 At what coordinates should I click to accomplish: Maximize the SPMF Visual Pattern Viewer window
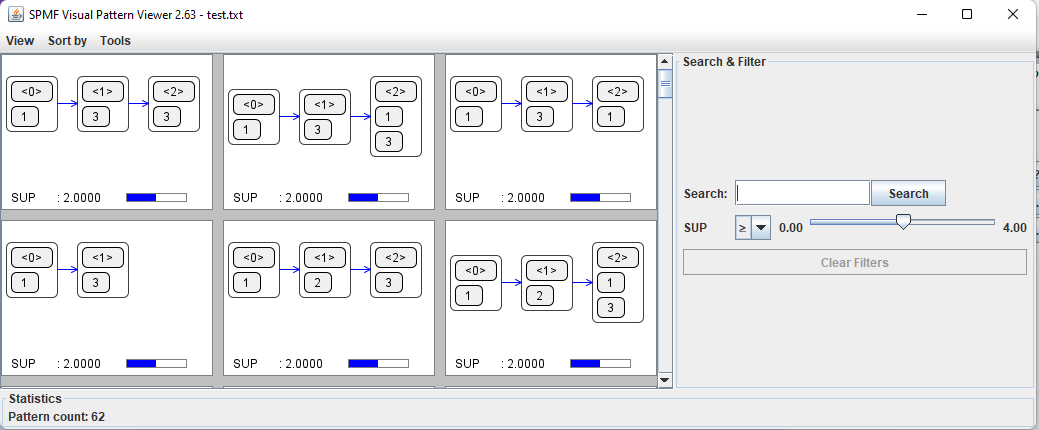pos(966,14)
